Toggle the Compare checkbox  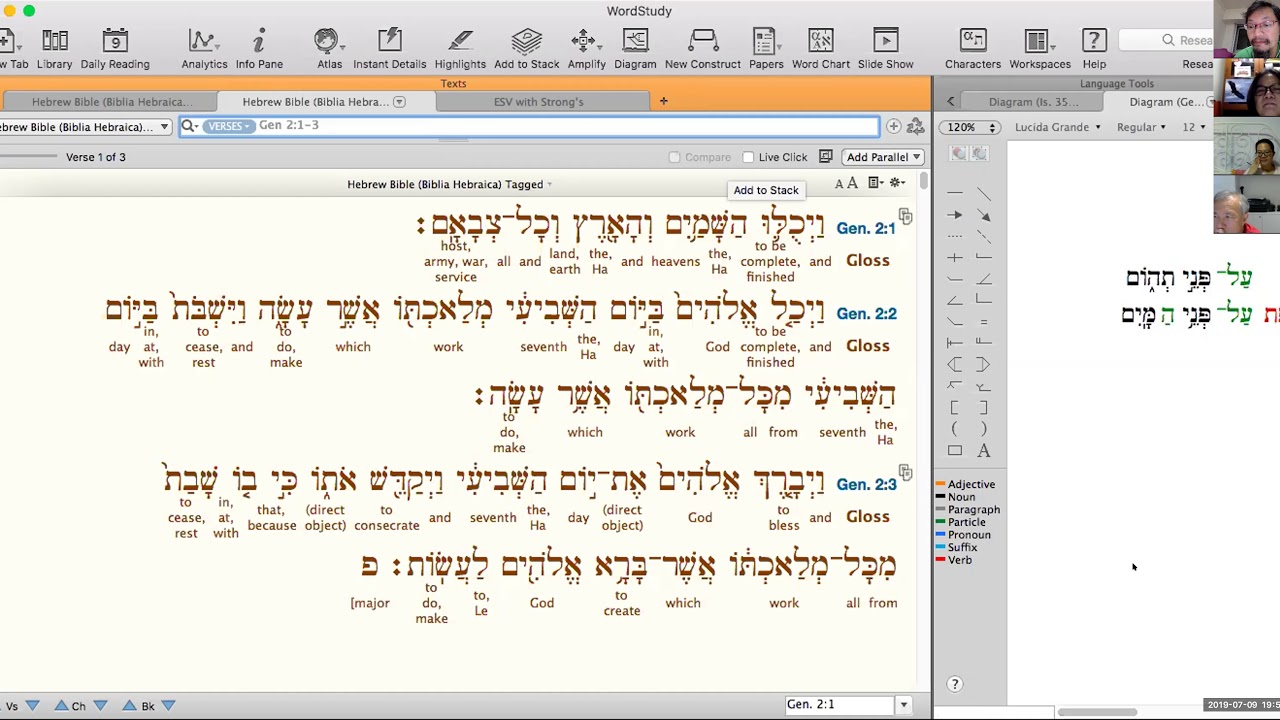tap(674, 157)
